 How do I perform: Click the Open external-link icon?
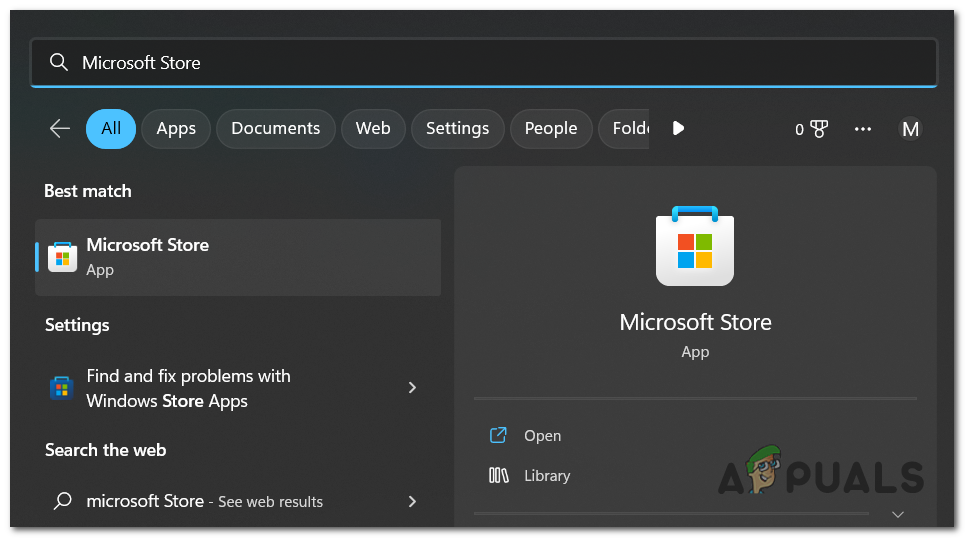(x=498, y=435)
